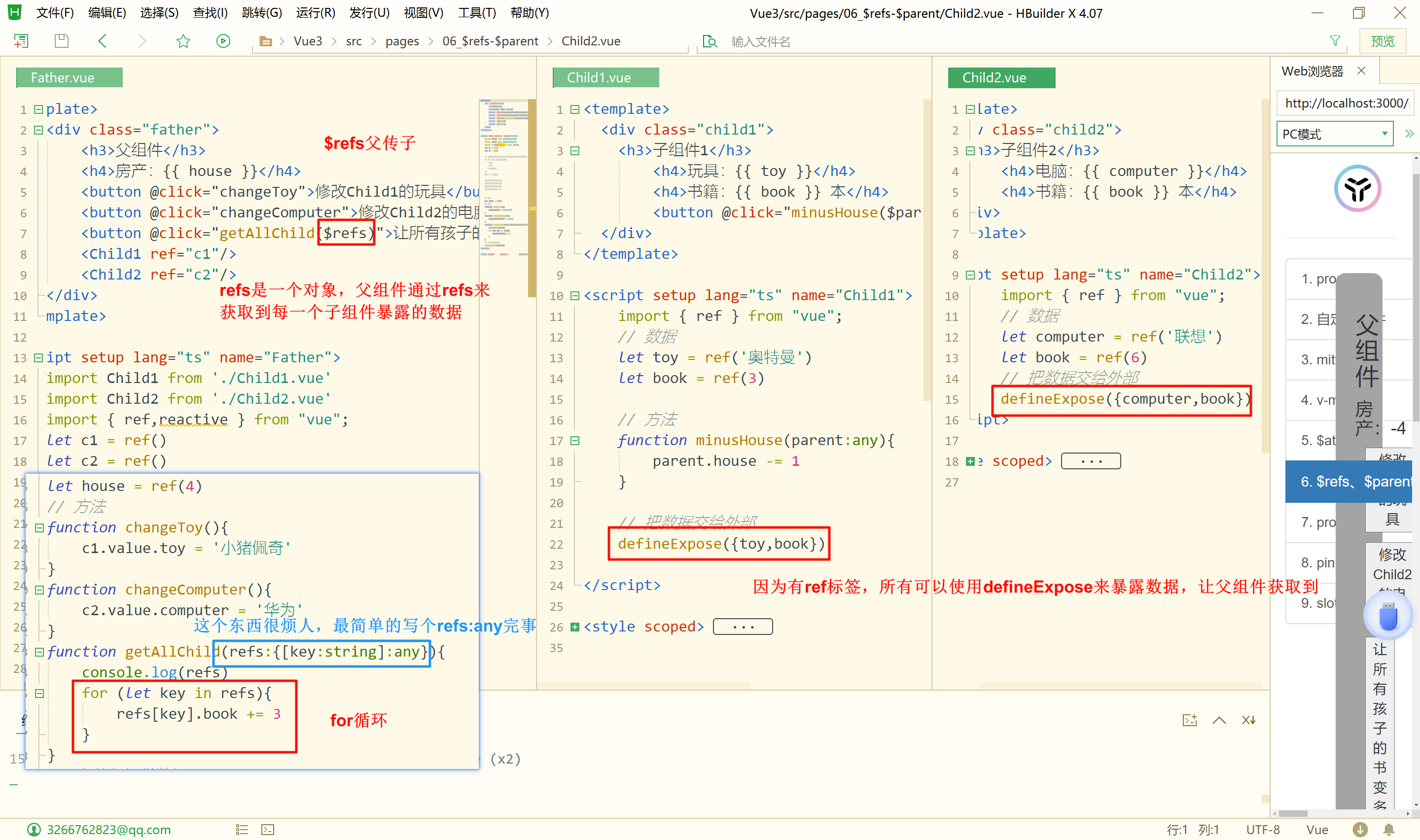The width and height of the screenshot is (1420, 840).
Task: Click the filter funnel icon
Action: pos(1335,41)
